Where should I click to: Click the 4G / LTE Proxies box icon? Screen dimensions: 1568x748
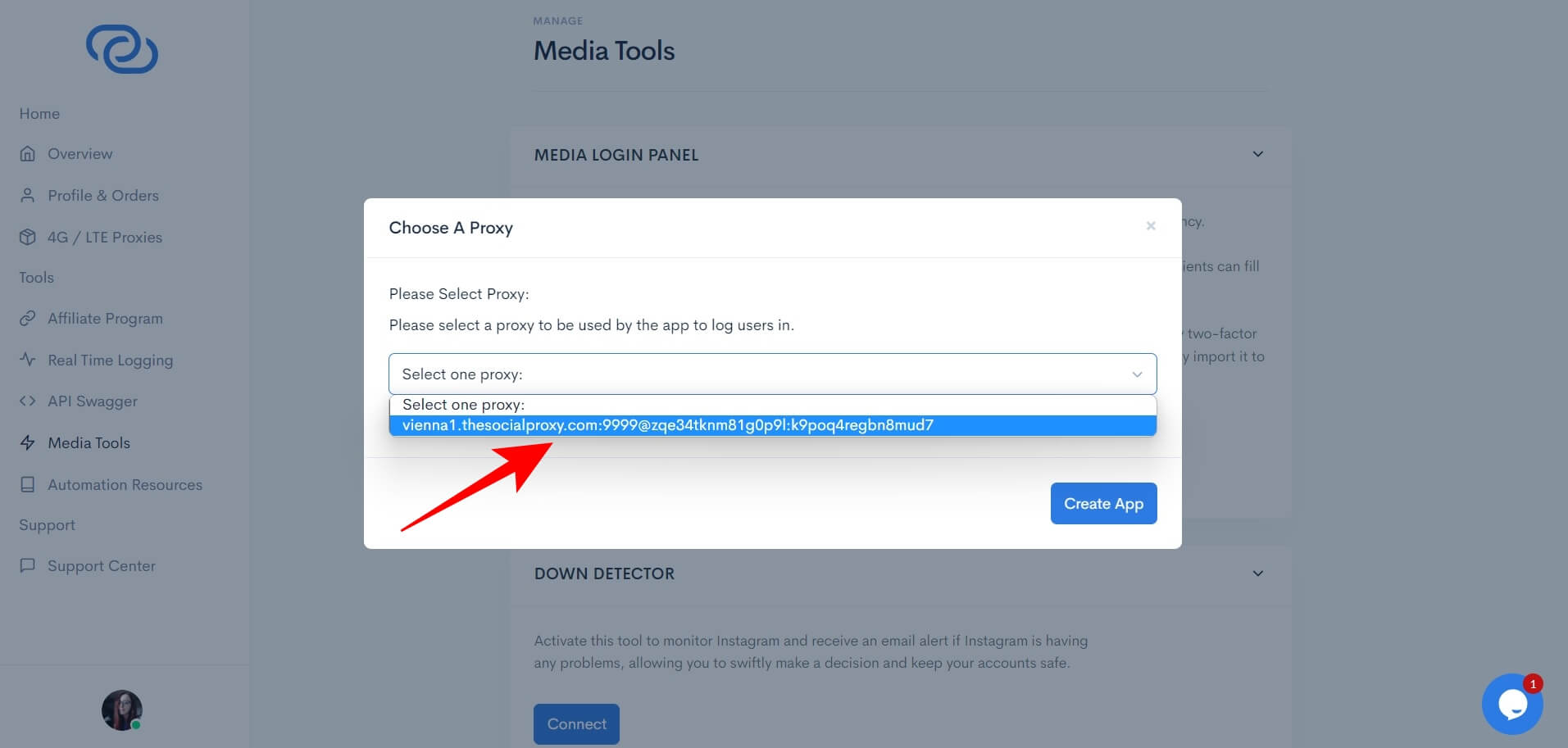[27, 237]
